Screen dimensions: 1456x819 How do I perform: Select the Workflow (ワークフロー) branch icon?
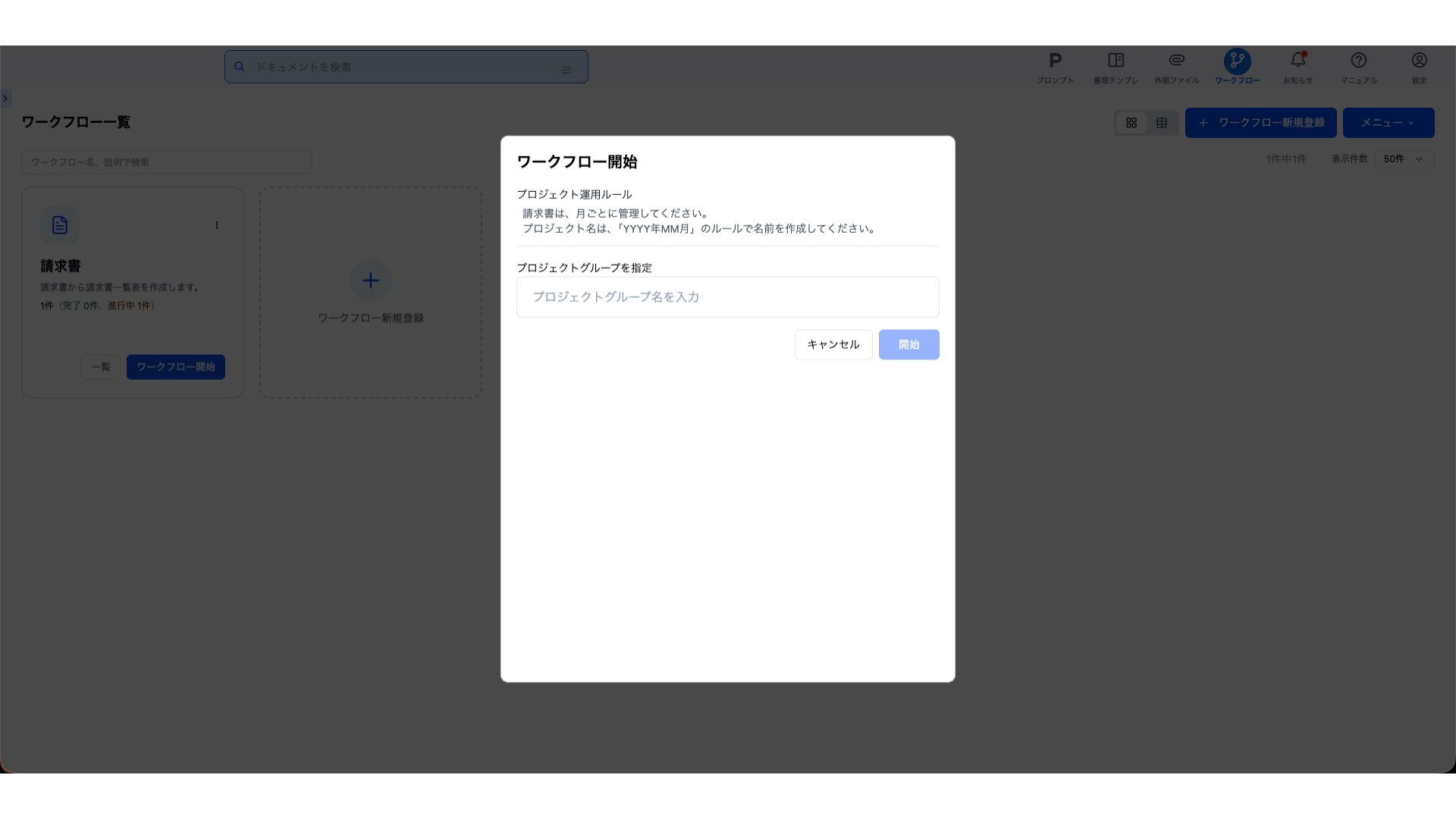pos(1237,61)
